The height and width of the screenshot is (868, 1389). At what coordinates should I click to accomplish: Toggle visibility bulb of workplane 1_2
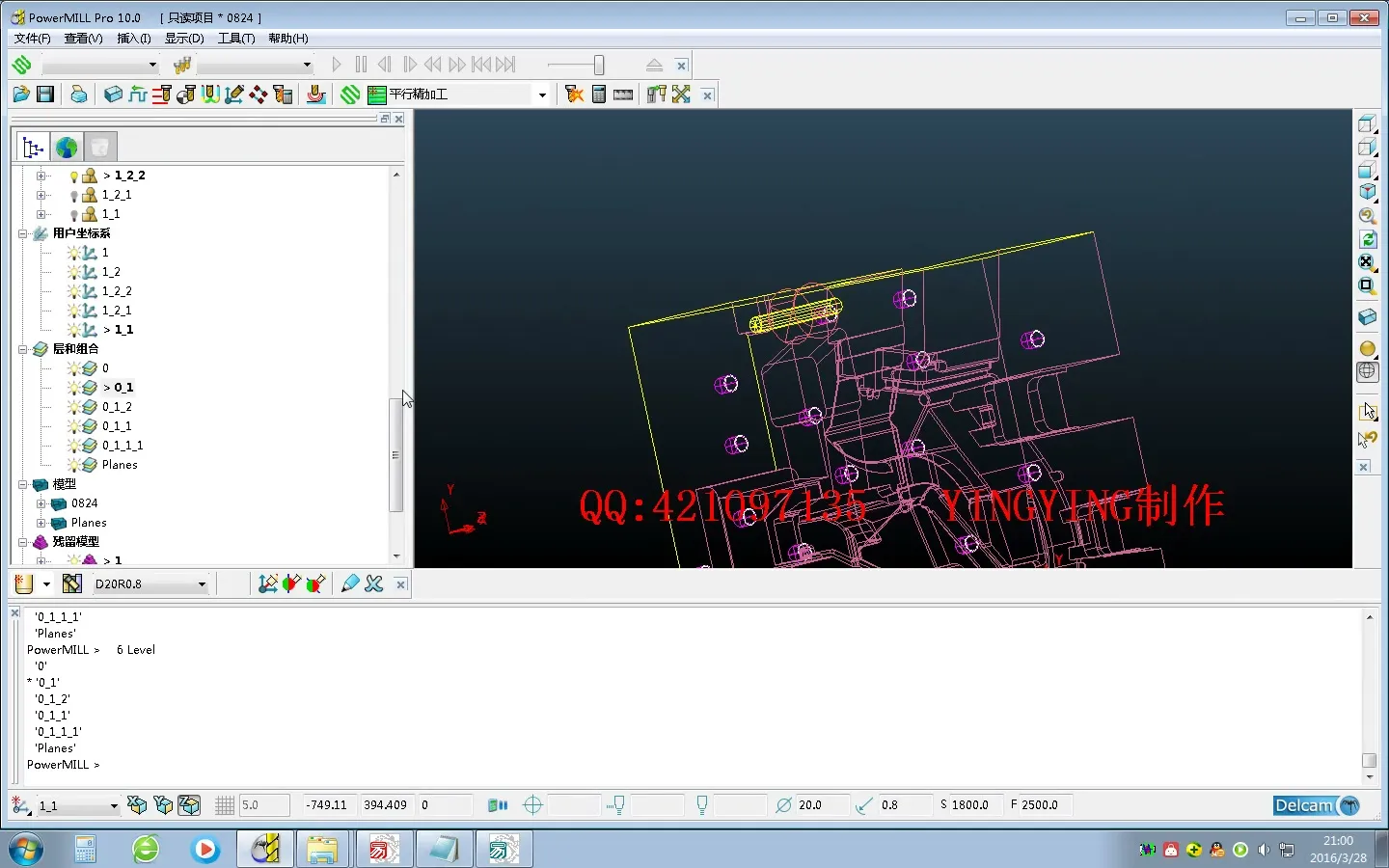pyautogui.click(x=74, y=272)
